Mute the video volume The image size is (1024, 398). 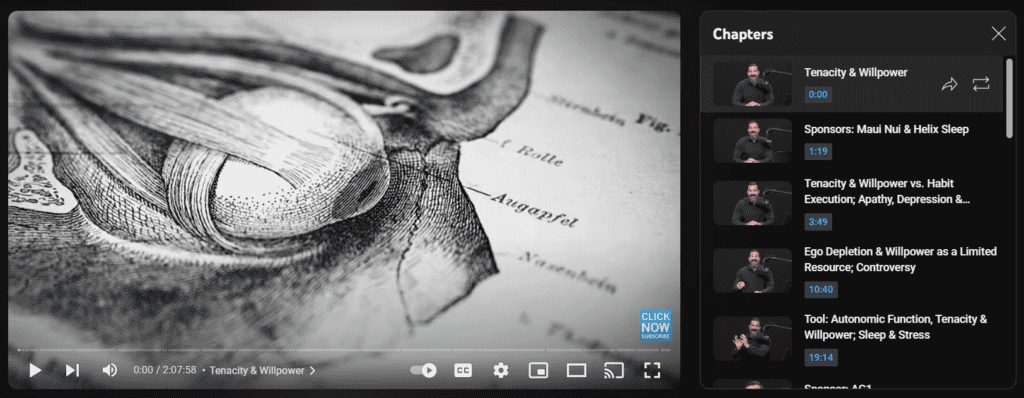click(x=110, y=371)
